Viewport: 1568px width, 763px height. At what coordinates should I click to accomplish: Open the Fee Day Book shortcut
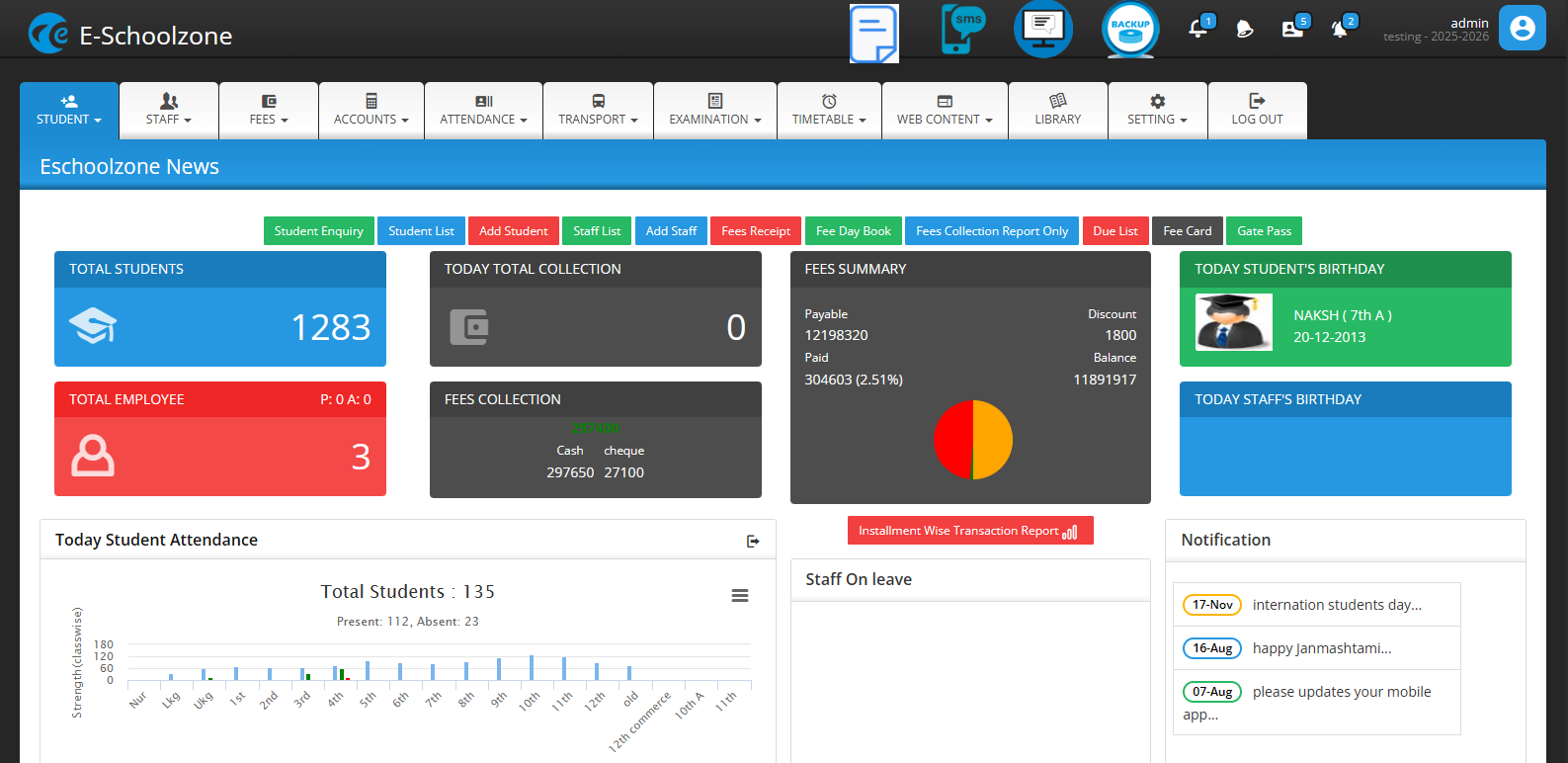[x=853, y=230]
